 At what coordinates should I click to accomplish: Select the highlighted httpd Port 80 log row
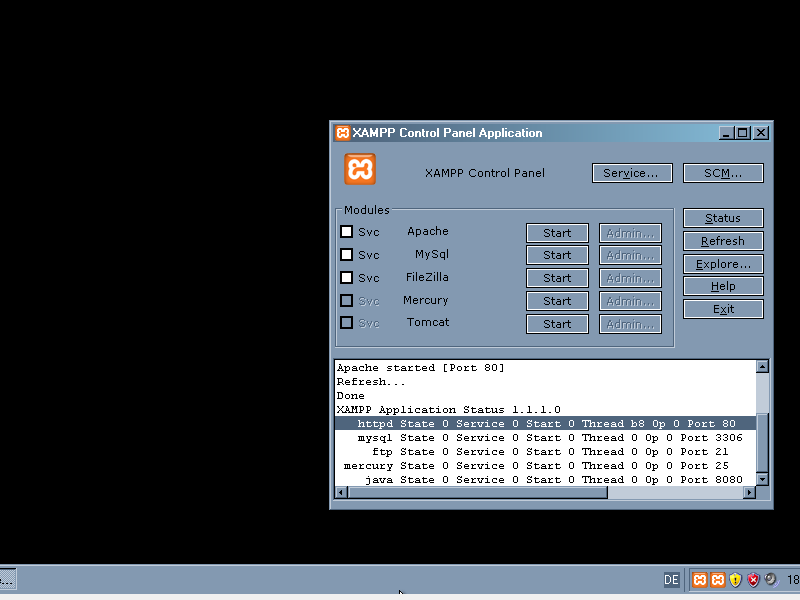(x=545, y=423)
